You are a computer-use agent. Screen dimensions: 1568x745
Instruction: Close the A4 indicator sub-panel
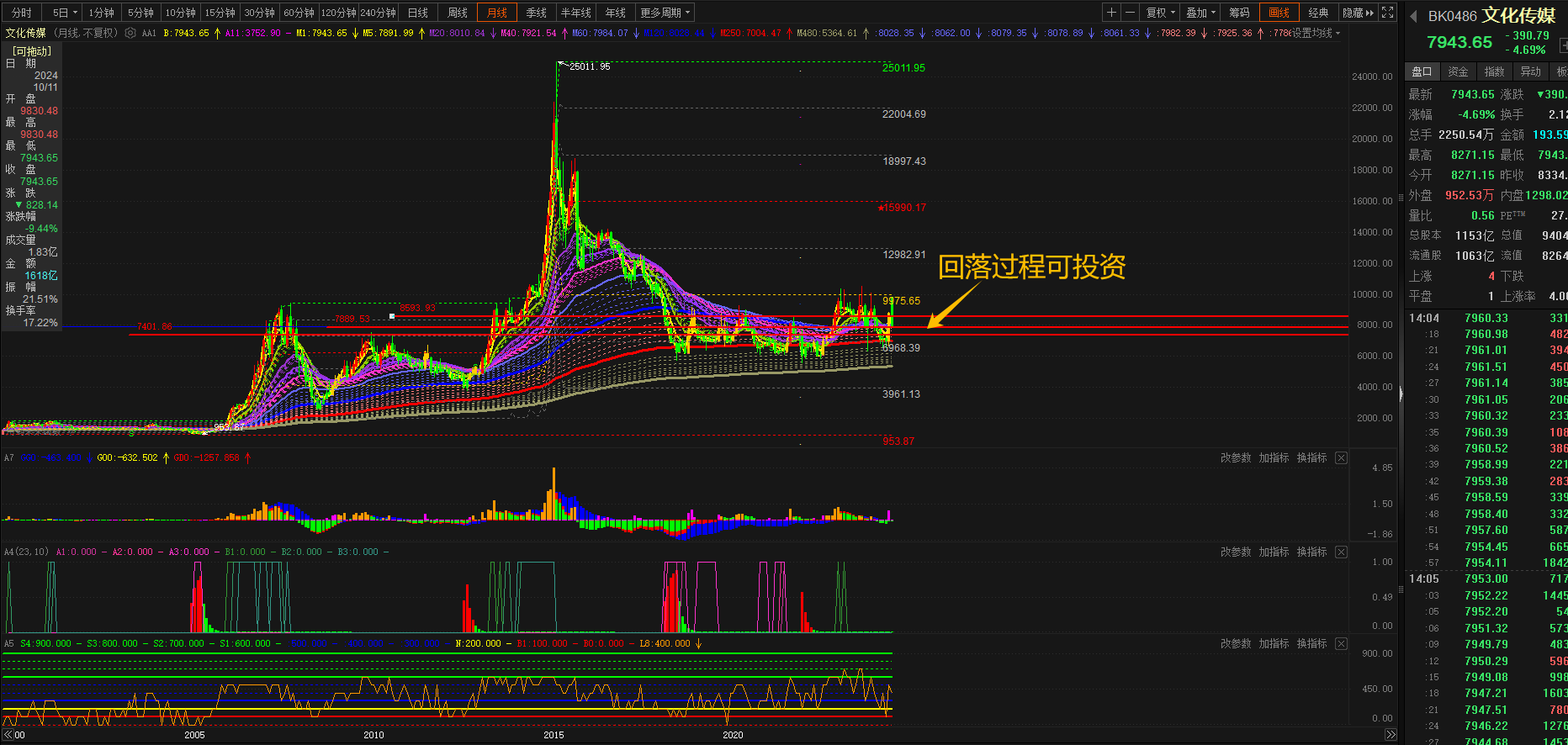tap(1341, 552)
